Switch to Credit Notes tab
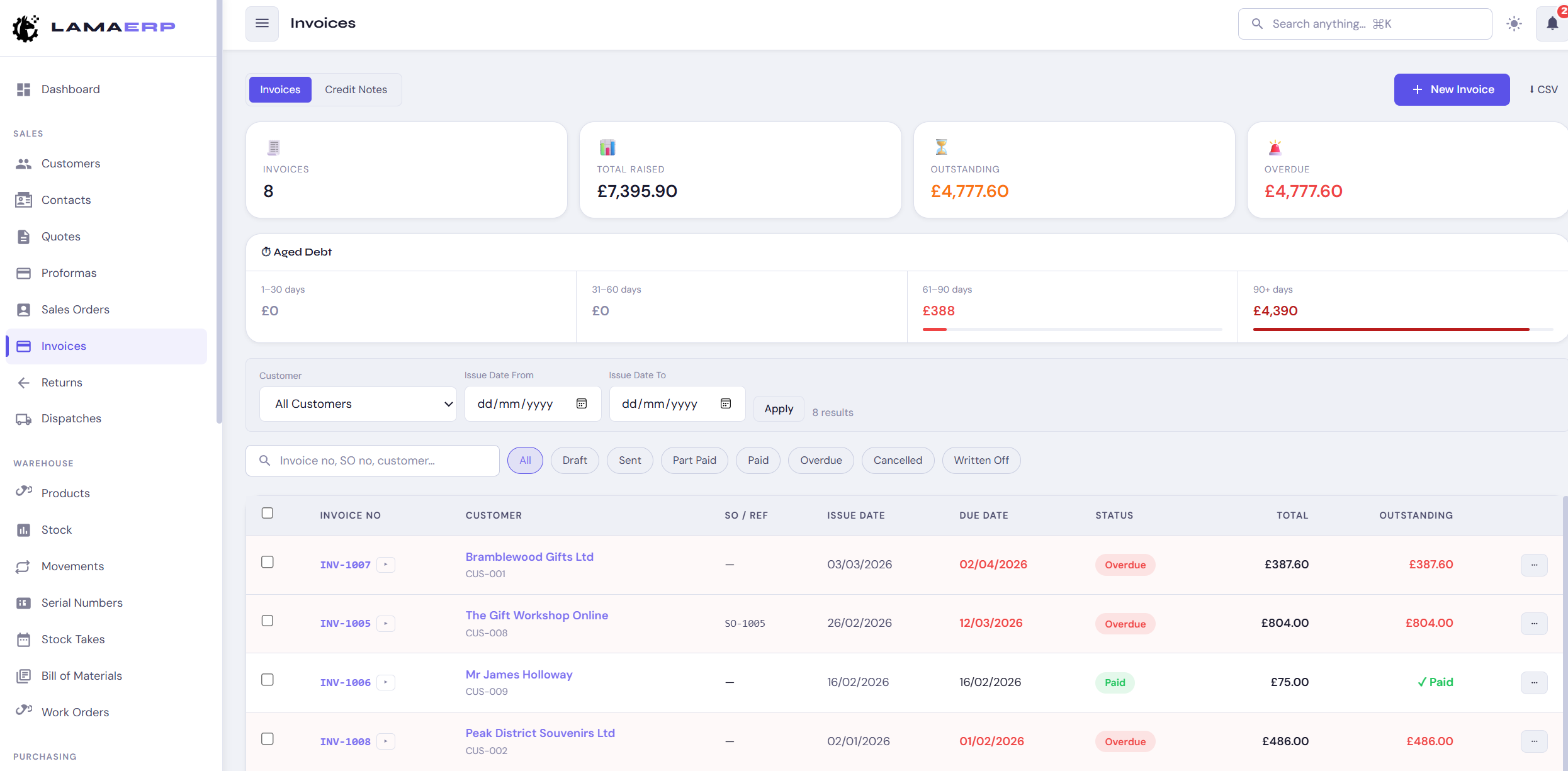Viewport: 1568px width, 771px height. tap(356, 89)
